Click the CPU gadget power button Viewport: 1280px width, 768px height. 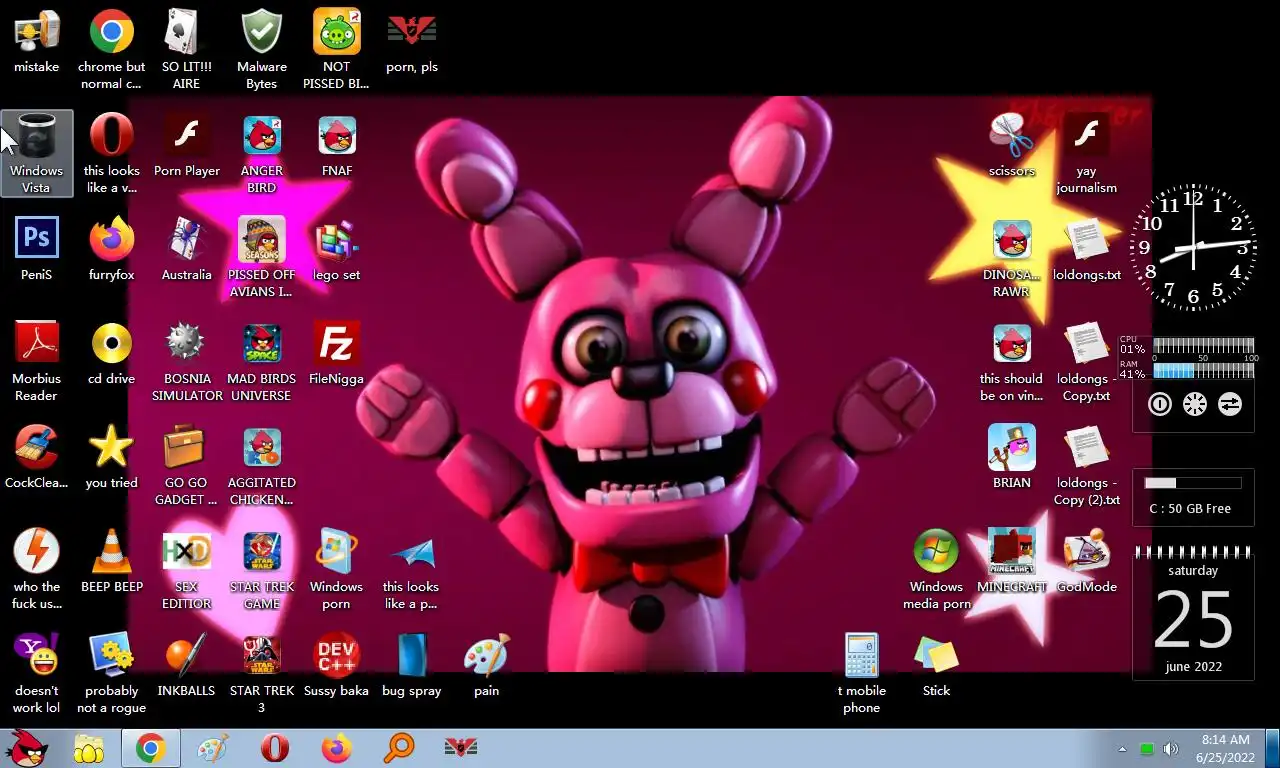[x=1159, y=404]
